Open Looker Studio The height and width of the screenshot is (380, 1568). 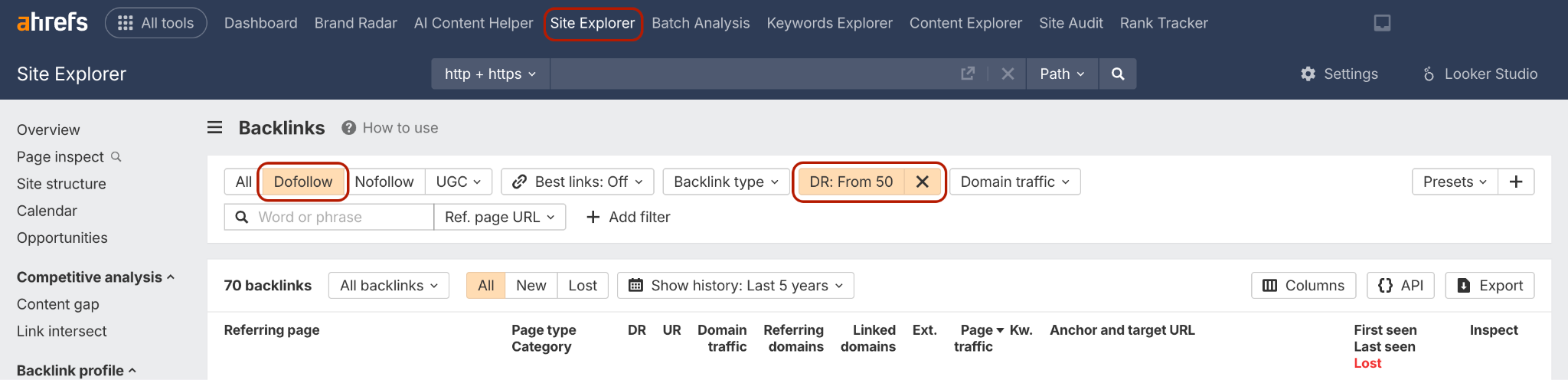[1479, 74]
